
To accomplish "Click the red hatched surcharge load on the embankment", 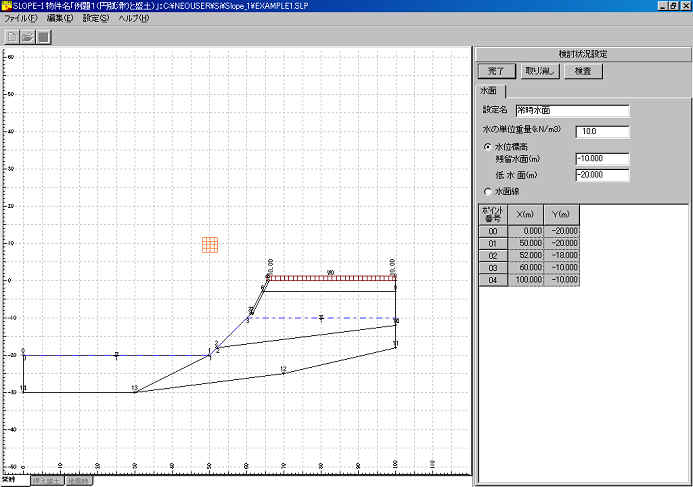I will tap(332, 278).
